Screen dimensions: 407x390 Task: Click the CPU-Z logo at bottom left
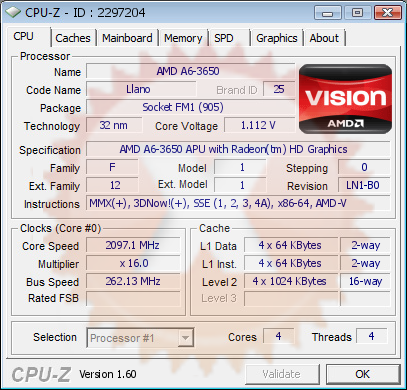41,375
